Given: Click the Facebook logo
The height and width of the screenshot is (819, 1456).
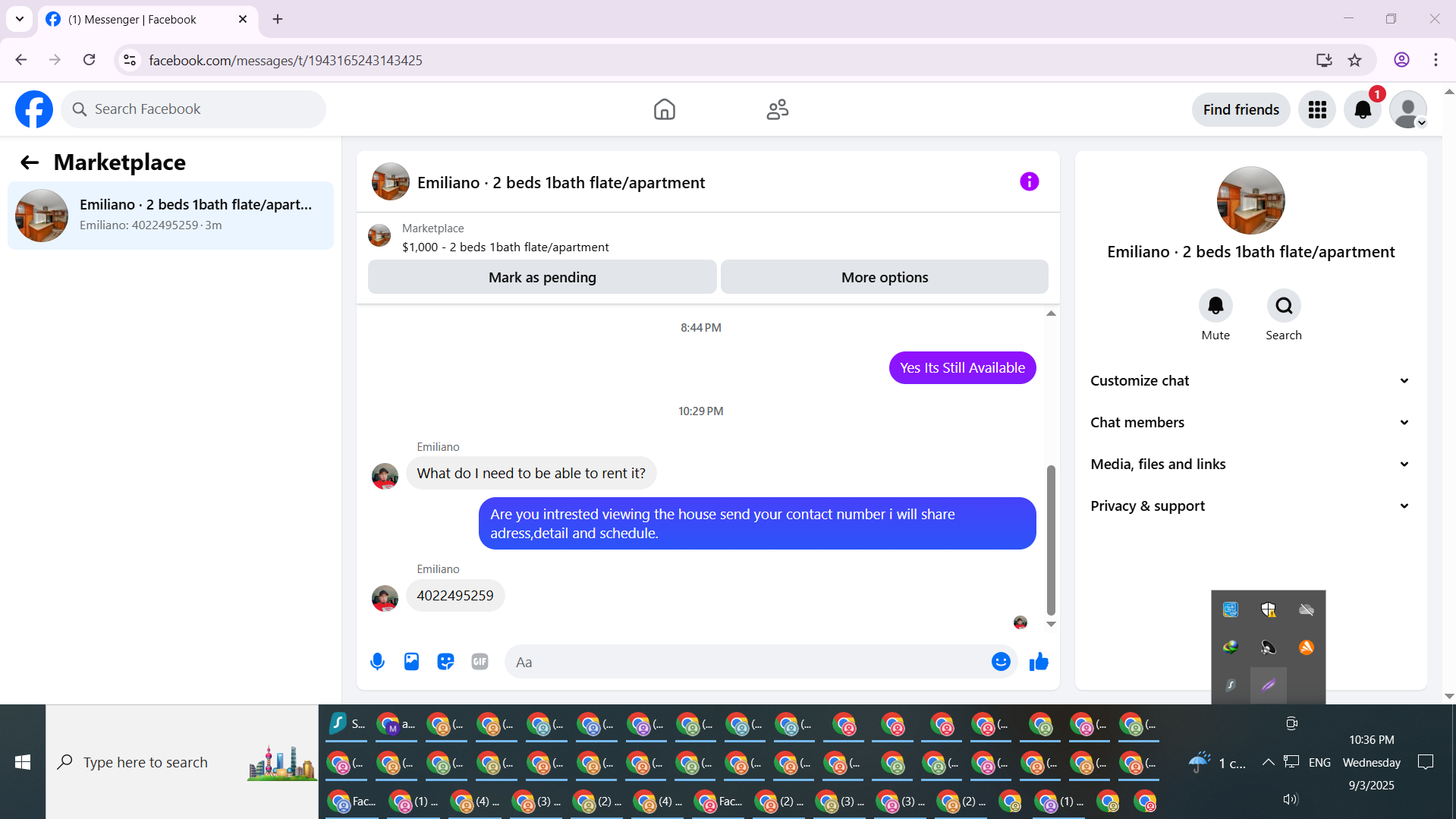Looking at the screenshot, I should click(34, 109).
